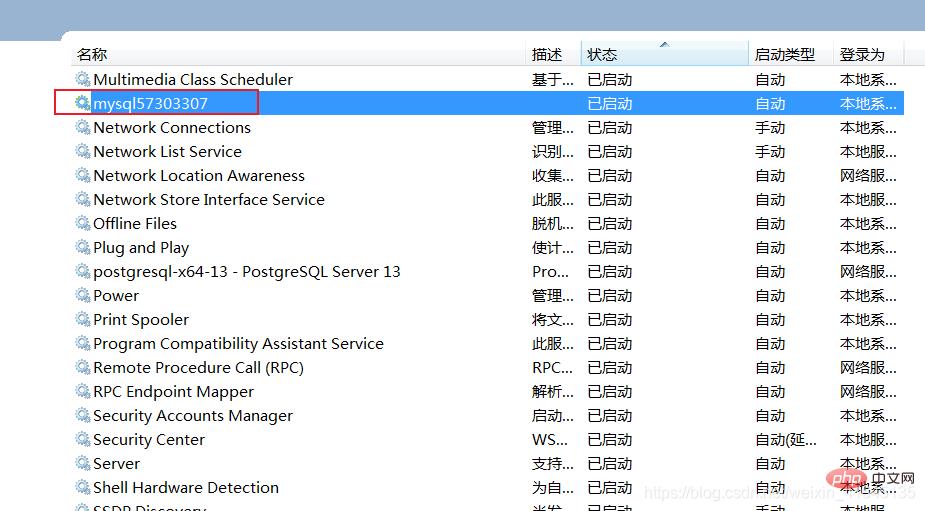
Task: Click the gear icon beside mysql57303307
Action: (83, 103)
